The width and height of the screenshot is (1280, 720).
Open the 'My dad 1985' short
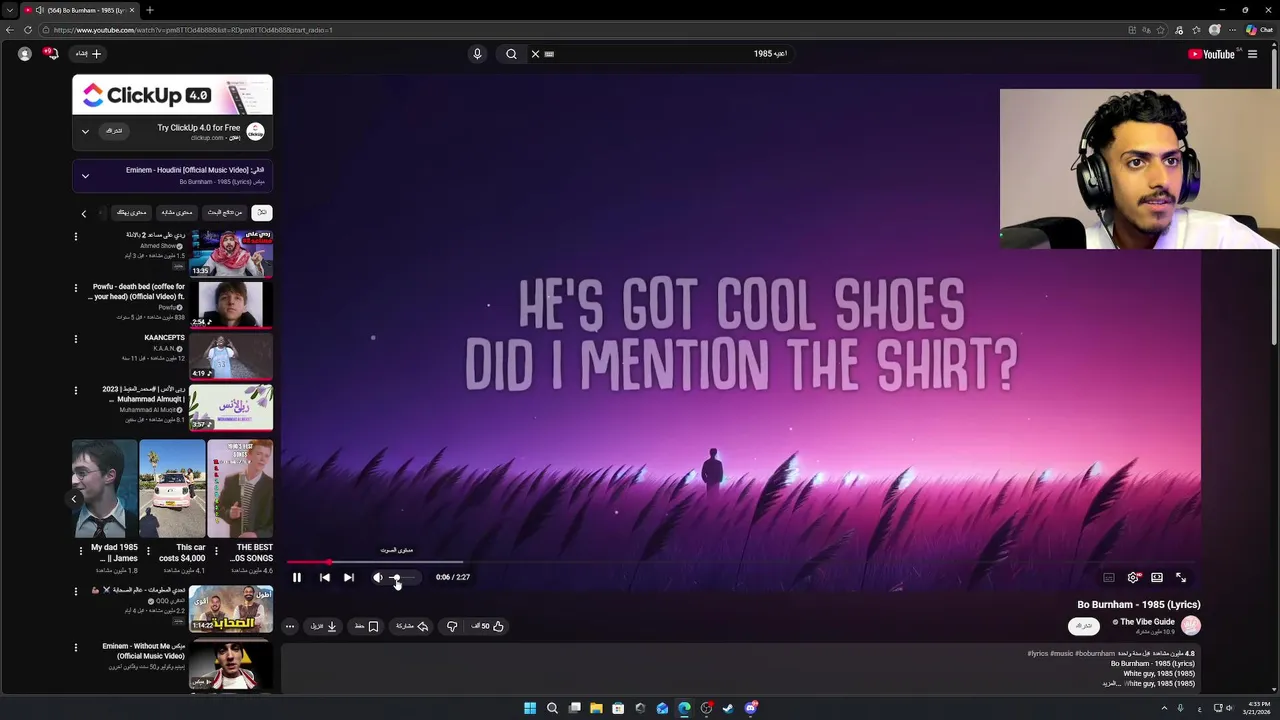click(105, 489)
